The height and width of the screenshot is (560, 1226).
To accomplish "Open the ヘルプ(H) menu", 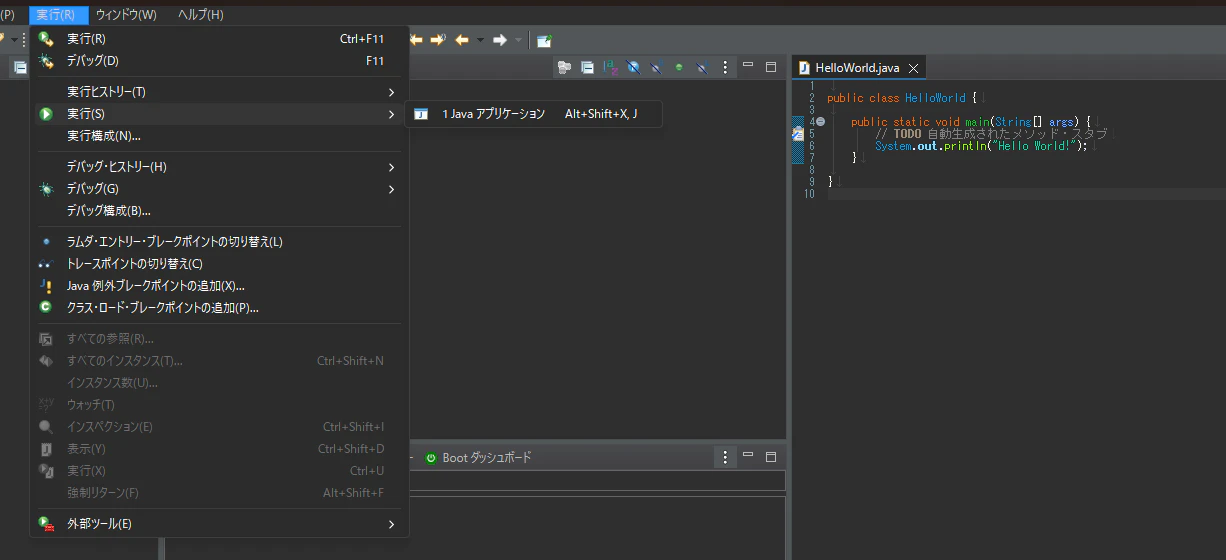I will [x=201, y=15].
